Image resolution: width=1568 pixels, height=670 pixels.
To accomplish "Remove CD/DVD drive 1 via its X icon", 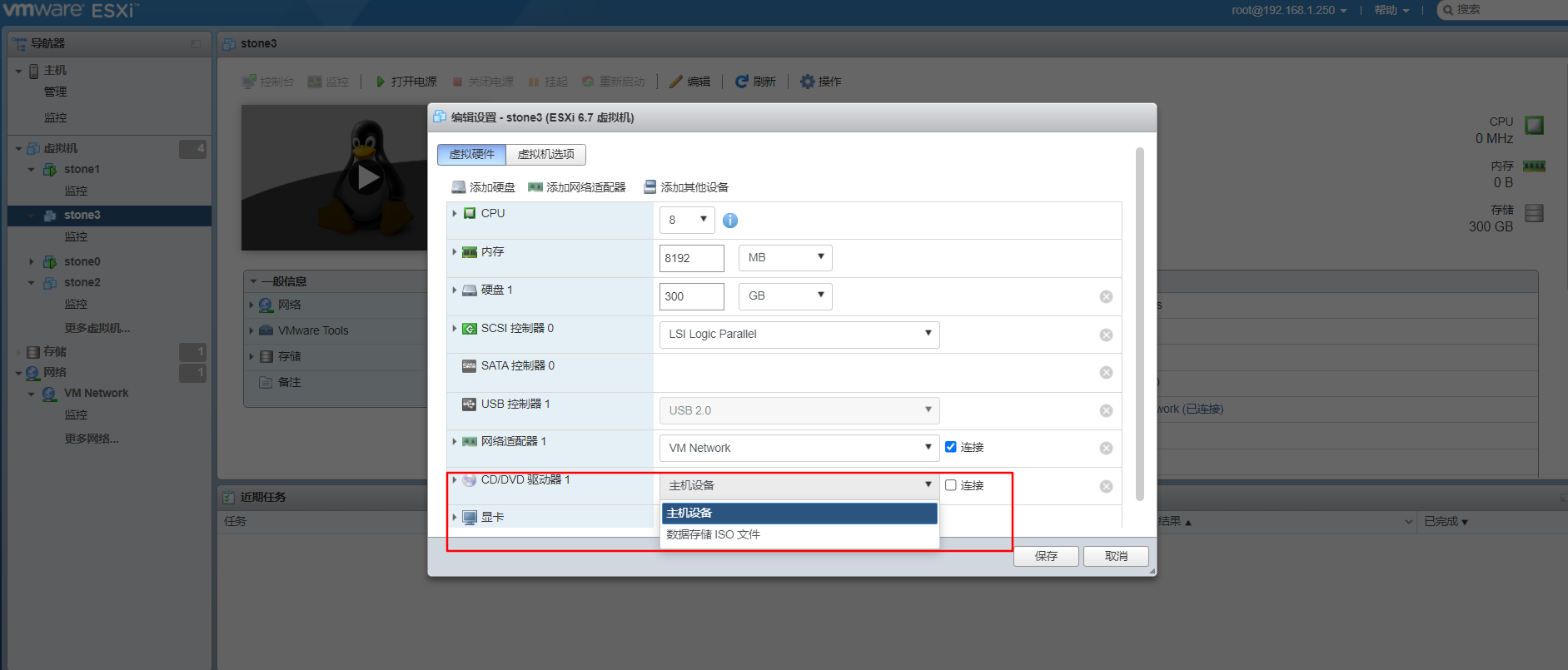I will [1106, 487].
